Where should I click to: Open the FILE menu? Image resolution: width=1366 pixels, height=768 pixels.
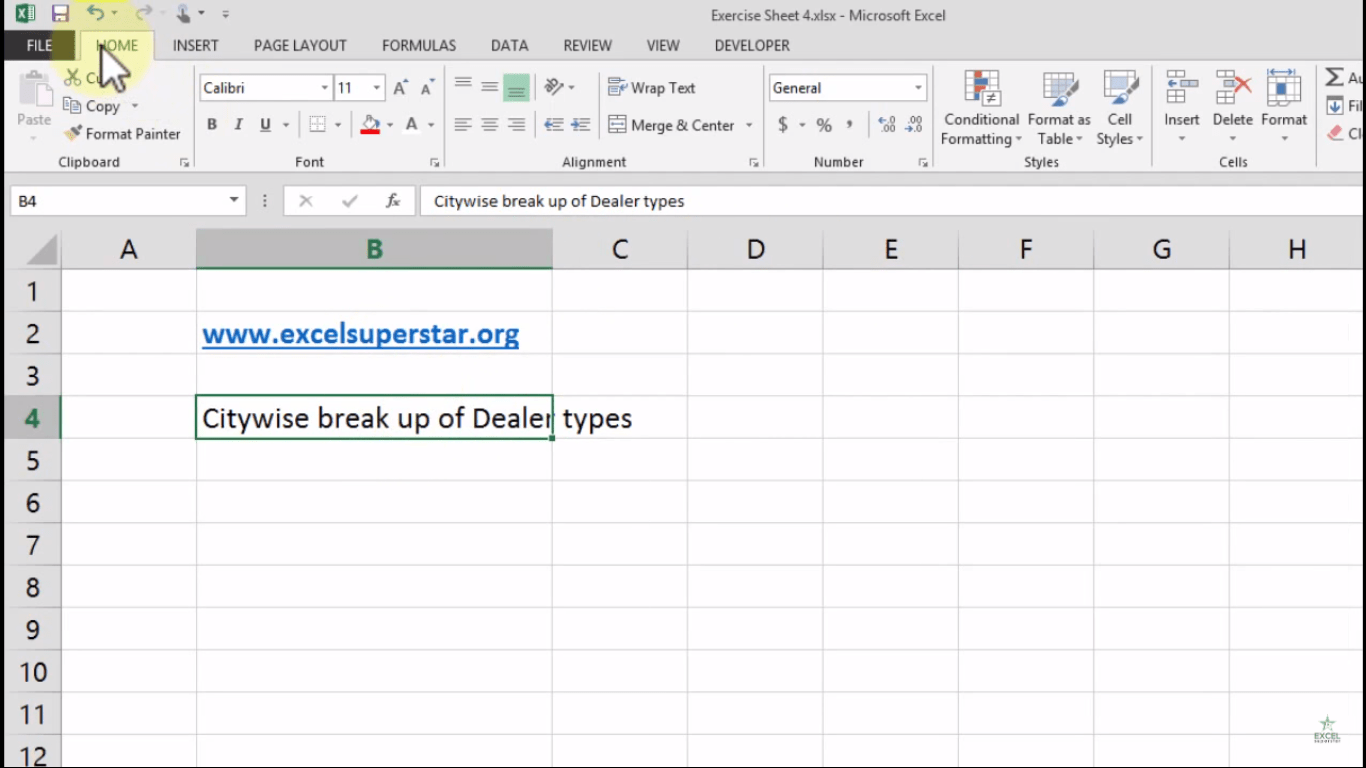coord(38,45)
